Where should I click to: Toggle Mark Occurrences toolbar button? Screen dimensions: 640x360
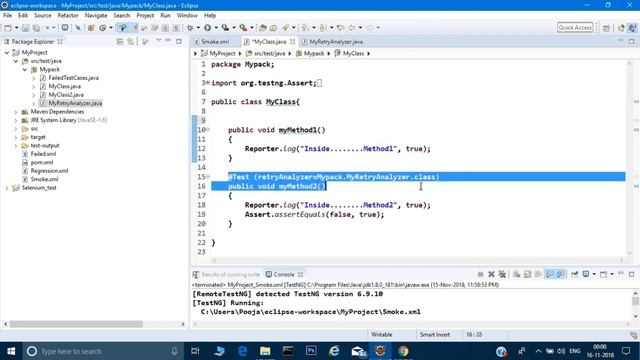point(134,28)
